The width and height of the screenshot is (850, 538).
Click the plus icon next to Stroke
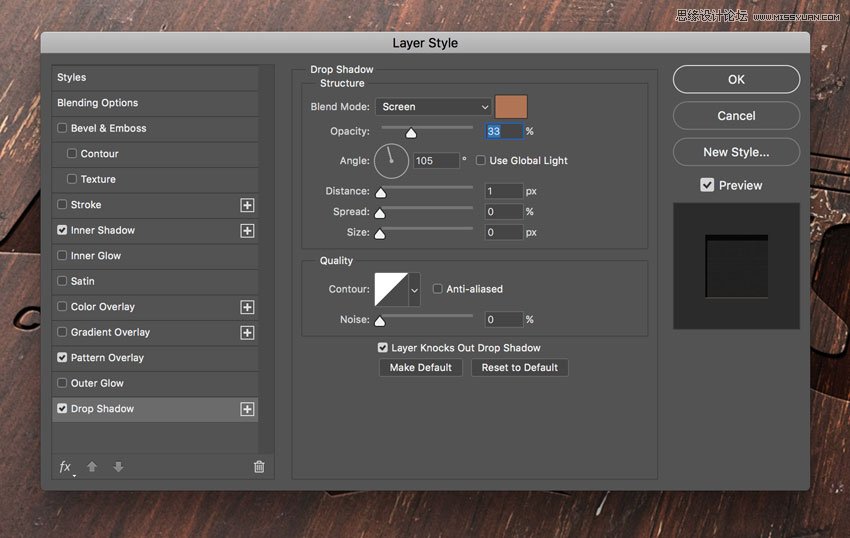point(247,205)
